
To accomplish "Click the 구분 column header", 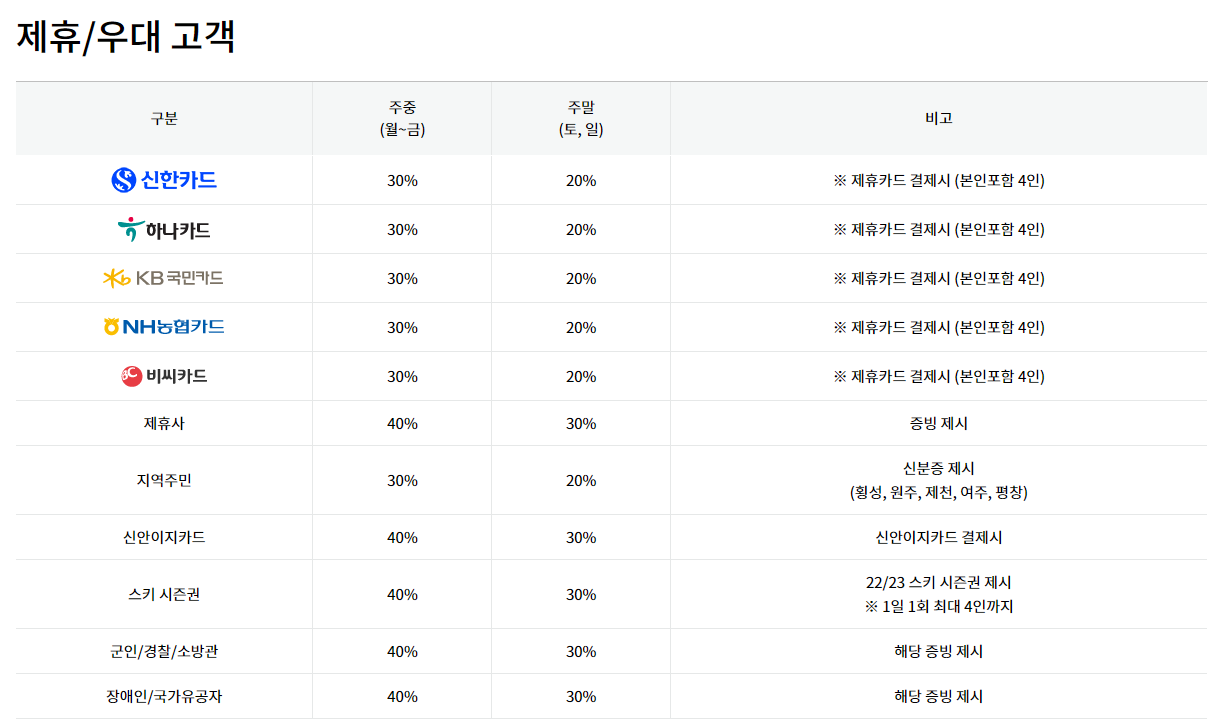I will coord(164,118).
